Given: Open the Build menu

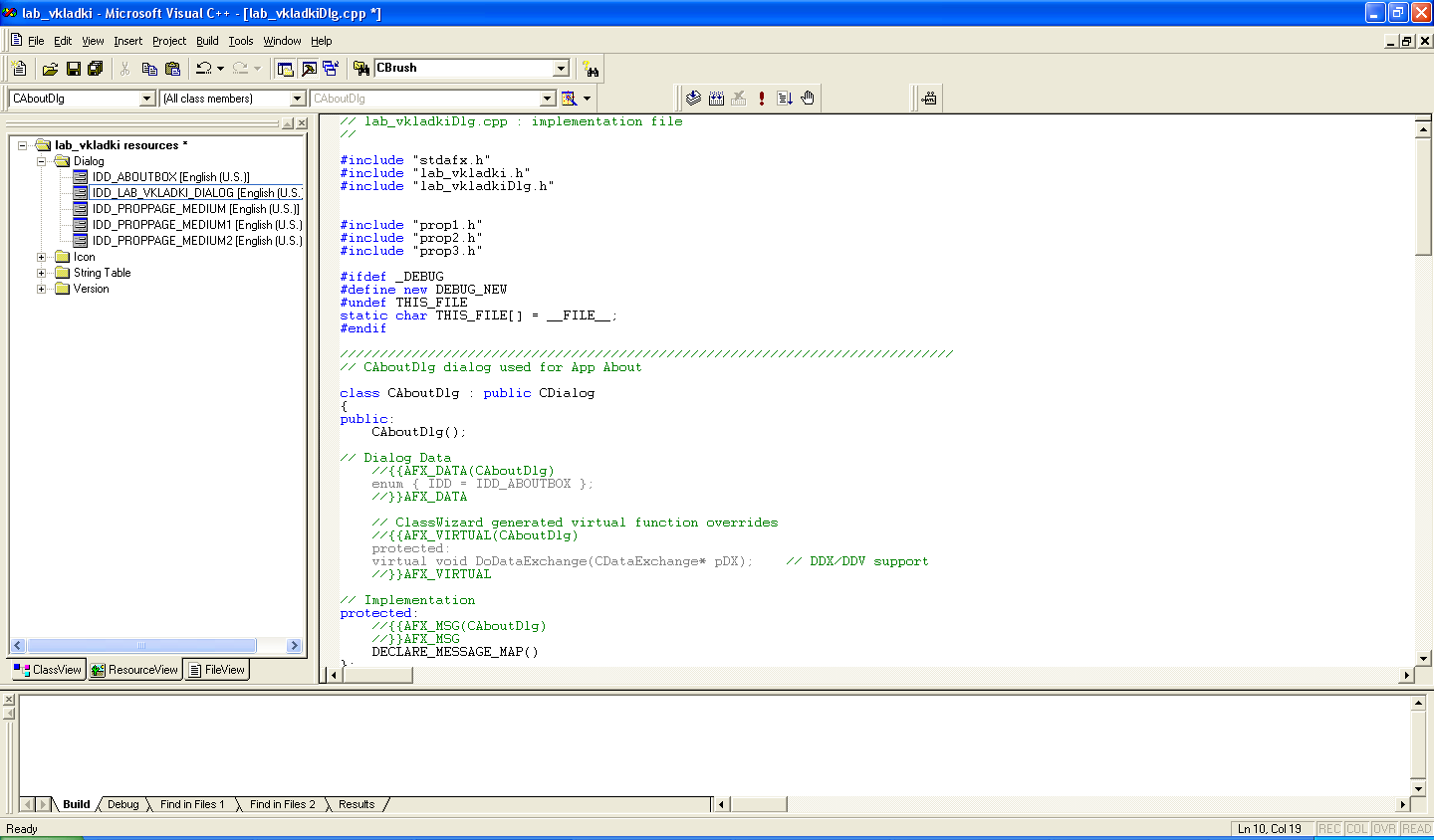Looking at the screenshot, I should point(207,41).
